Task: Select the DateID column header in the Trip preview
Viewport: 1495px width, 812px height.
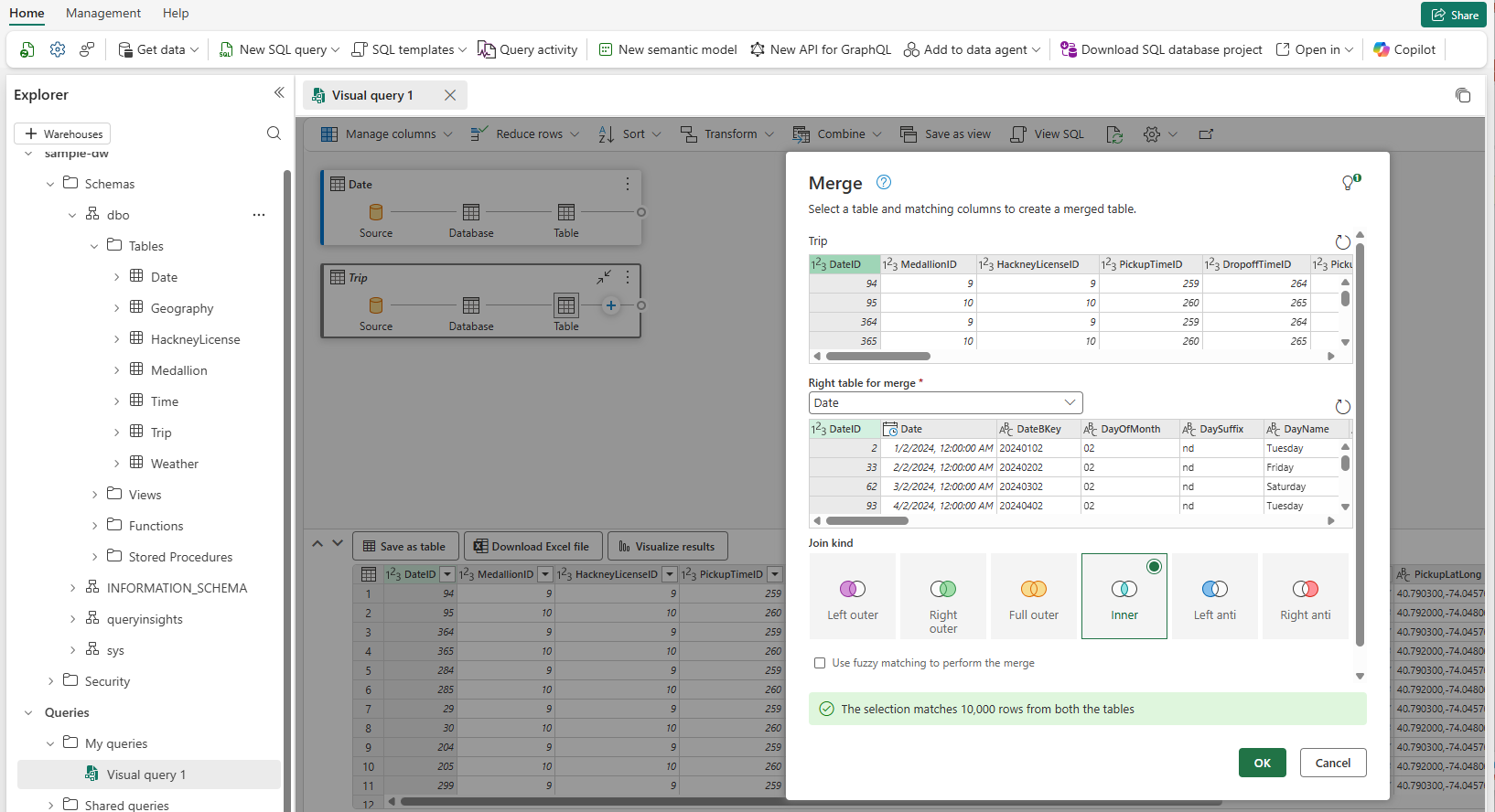Action: click(x=844, y=264)
